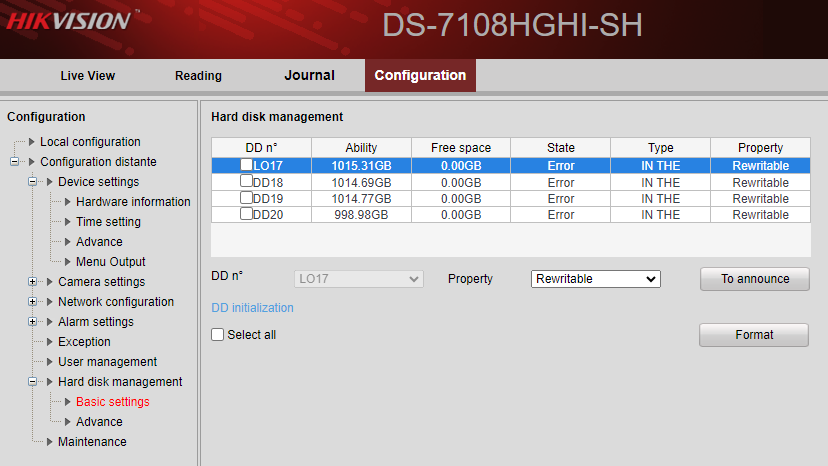Open Advance under Device settings
This screenshot has height=466, width=828.
coord(99,241)
